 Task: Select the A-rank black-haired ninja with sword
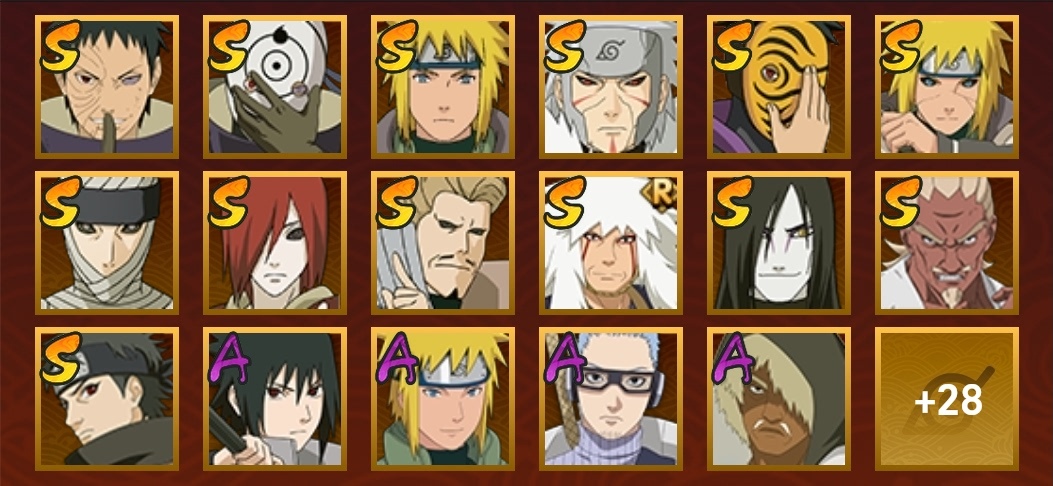tap(275, 399)
